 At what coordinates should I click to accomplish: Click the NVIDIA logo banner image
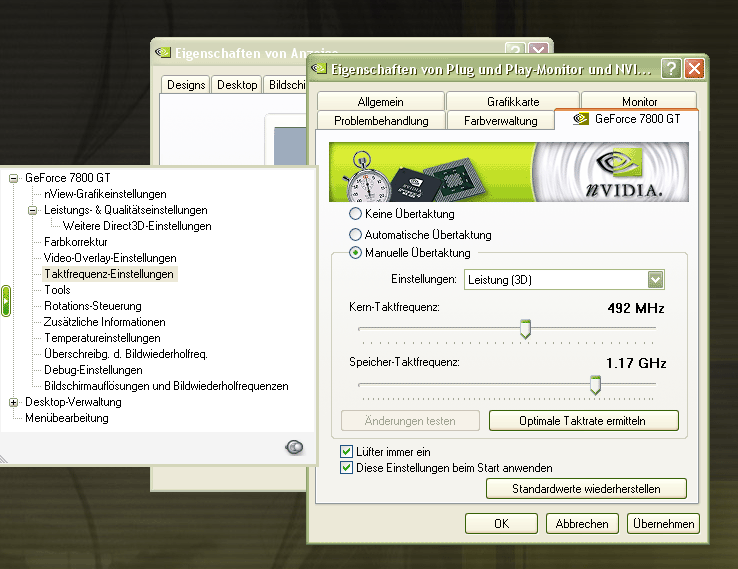509,172
